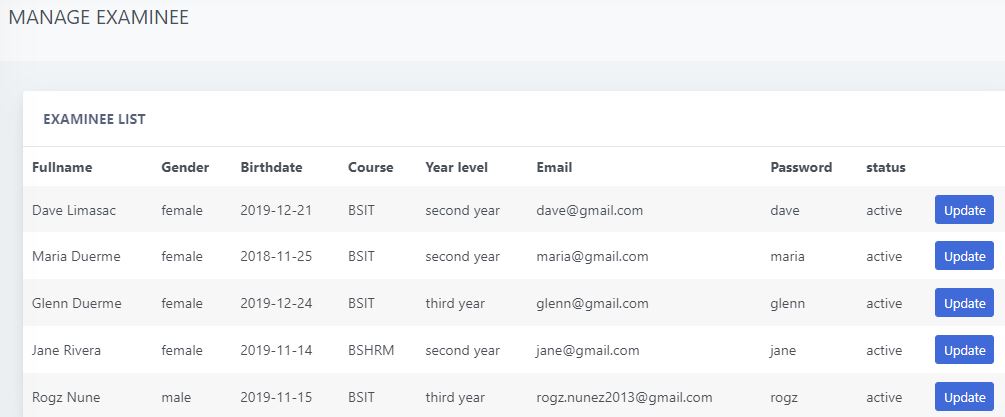Select email rogz.nunez2013@gmail.com
The height and width of the screenshot is (417, 1005).
pyautogui.click(x=624, y=397)
